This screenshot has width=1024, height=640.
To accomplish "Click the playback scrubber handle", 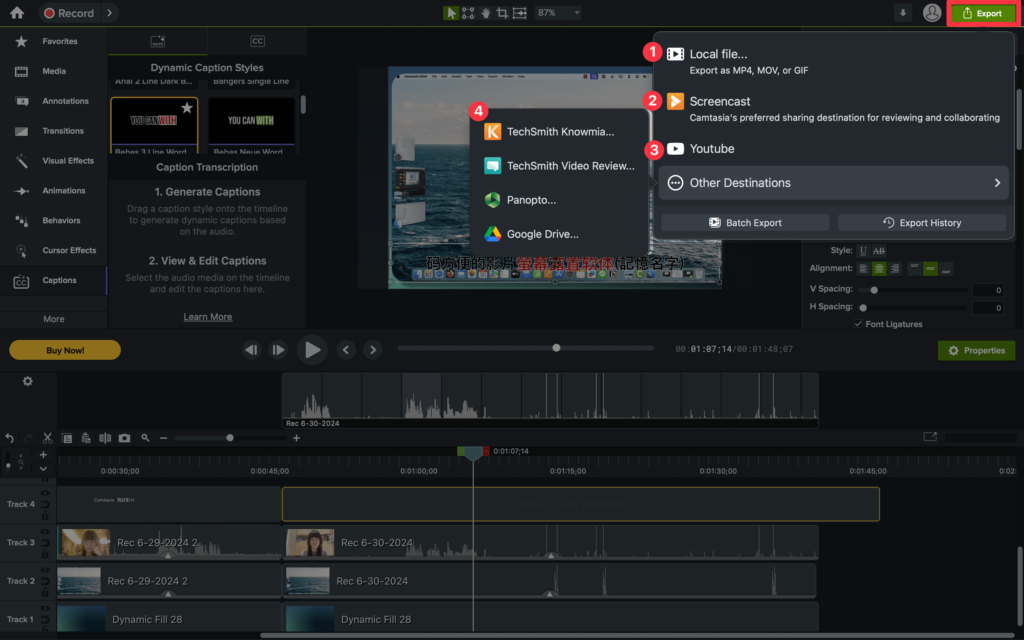I will 556,348.
